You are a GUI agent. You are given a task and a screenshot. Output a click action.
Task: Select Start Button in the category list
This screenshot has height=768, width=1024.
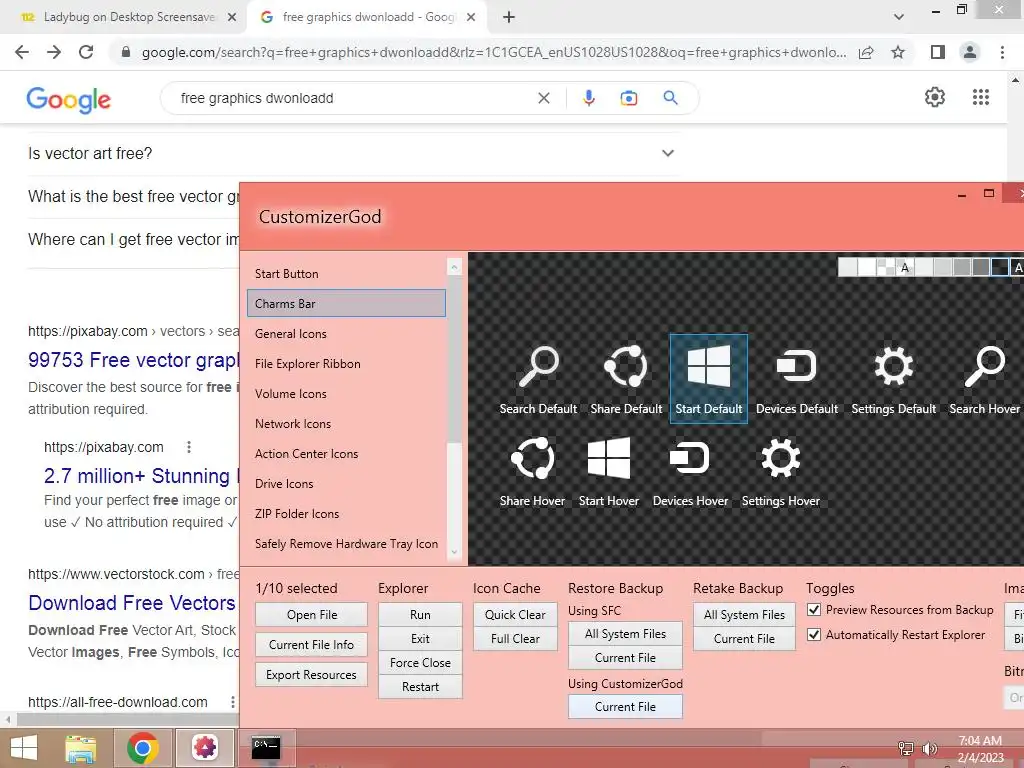pos(346,274)
